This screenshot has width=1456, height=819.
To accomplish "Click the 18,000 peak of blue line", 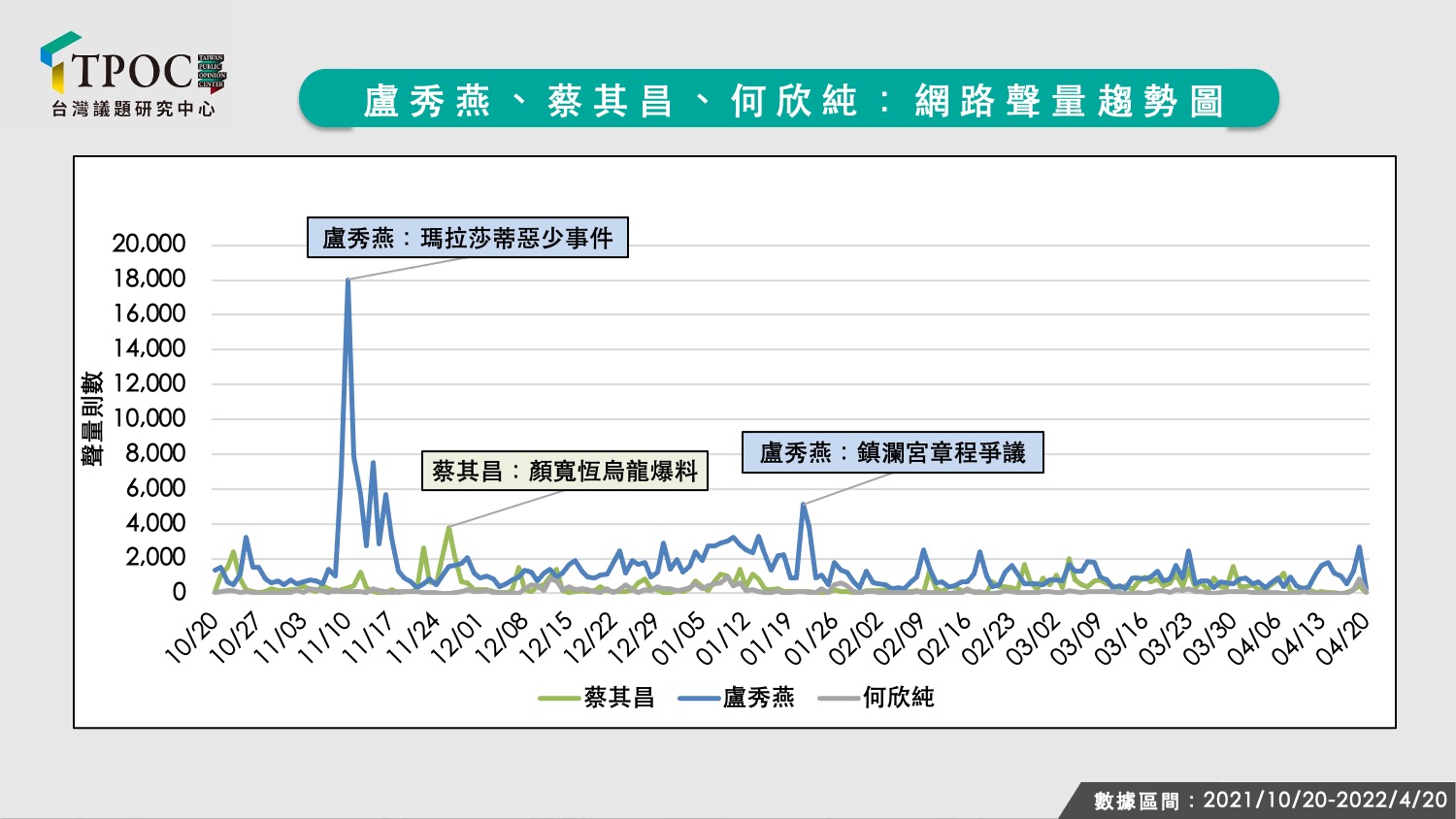I will [347, 280].
